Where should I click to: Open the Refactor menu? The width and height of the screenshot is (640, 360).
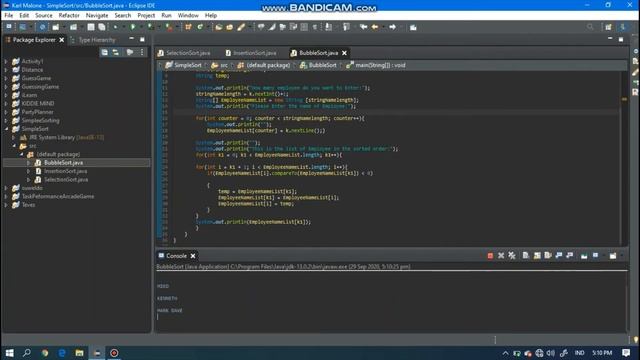point(69,15)
